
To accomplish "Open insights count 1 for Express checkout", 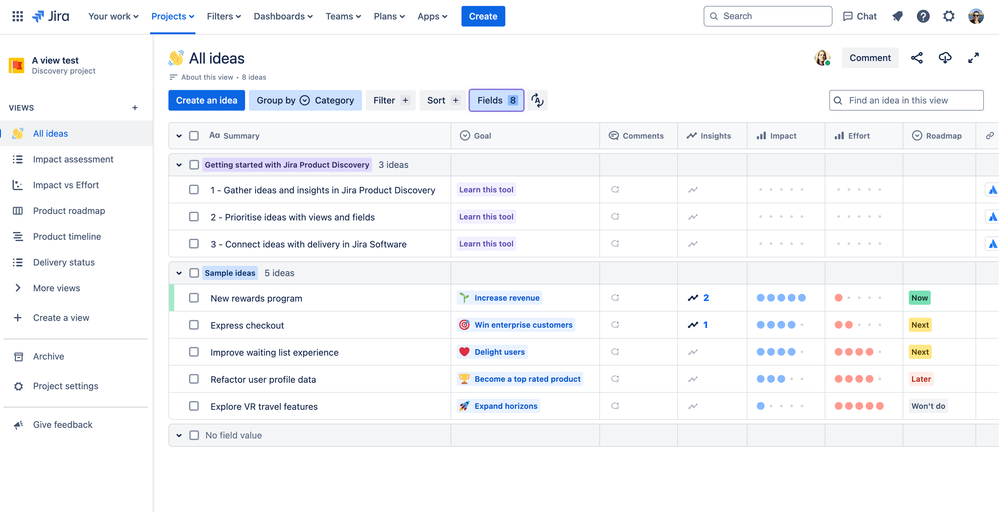I will [x=698, y=325].
